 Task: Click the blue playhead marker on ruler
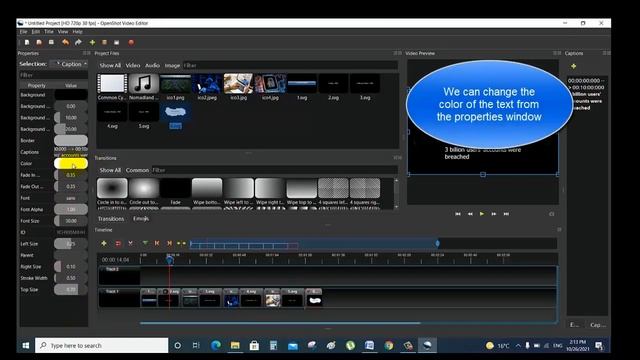click(x=170, y=259)
